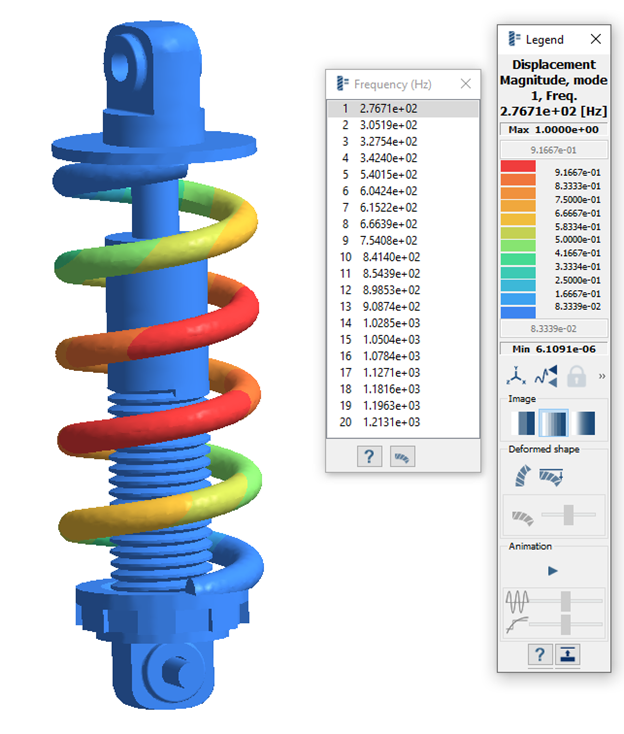
Task: Click the Max 1.0000e+00 value box
Action: 554,130
